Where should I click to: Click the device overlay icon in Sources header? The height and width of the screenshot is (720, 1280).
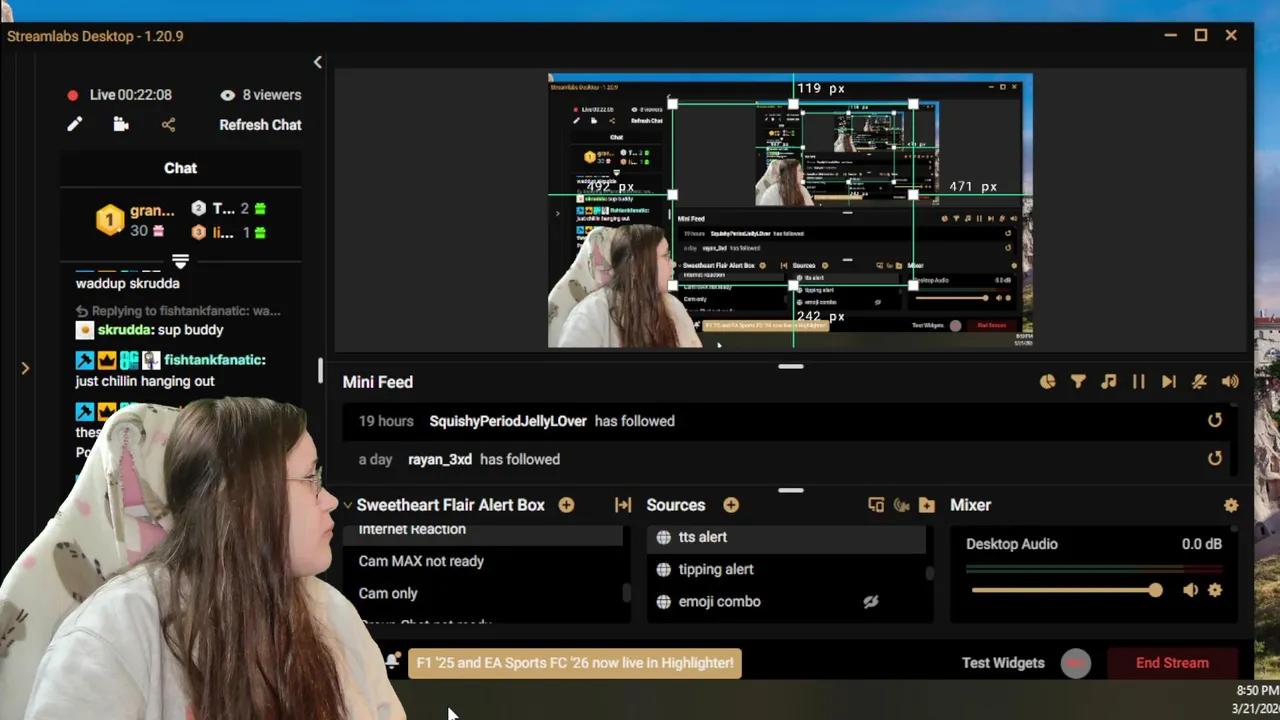(876, 505)
